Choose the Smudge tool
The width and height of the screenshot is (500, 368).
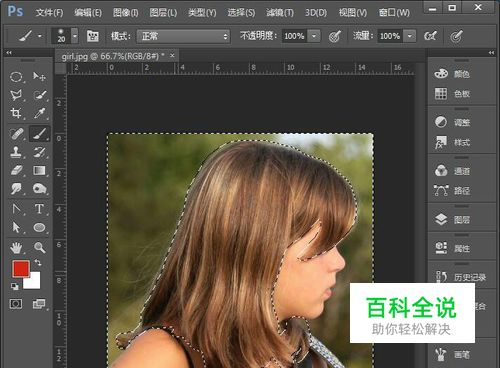16,189
